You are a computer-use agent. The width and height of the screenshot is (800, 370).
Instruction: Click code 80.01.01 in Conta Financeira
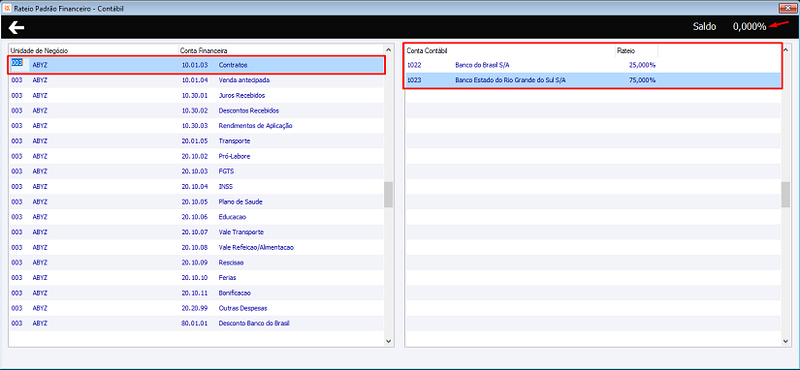click(x=194, y=323)
